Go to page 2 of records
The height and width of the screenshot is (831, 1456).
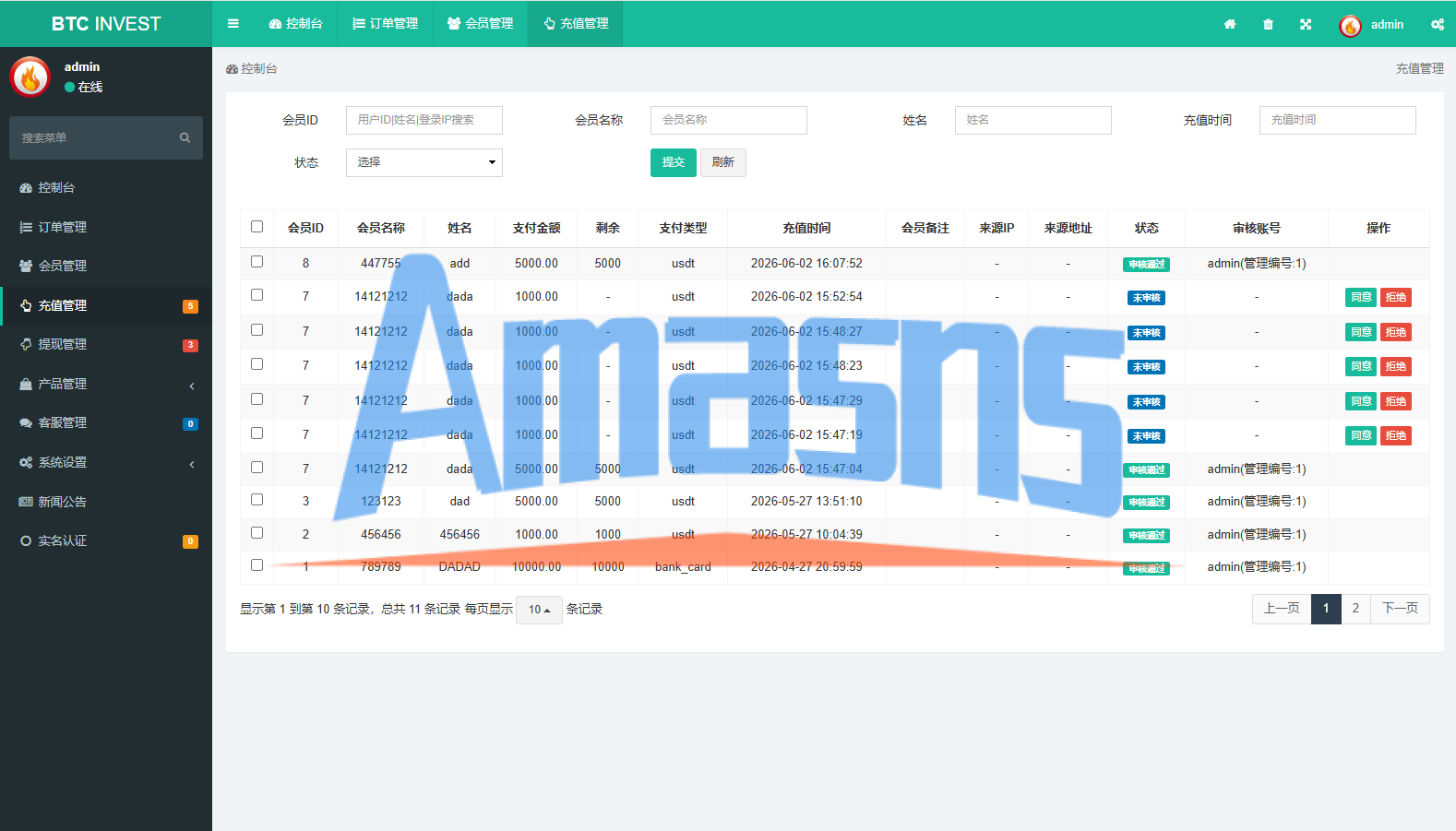[1355, 609]
